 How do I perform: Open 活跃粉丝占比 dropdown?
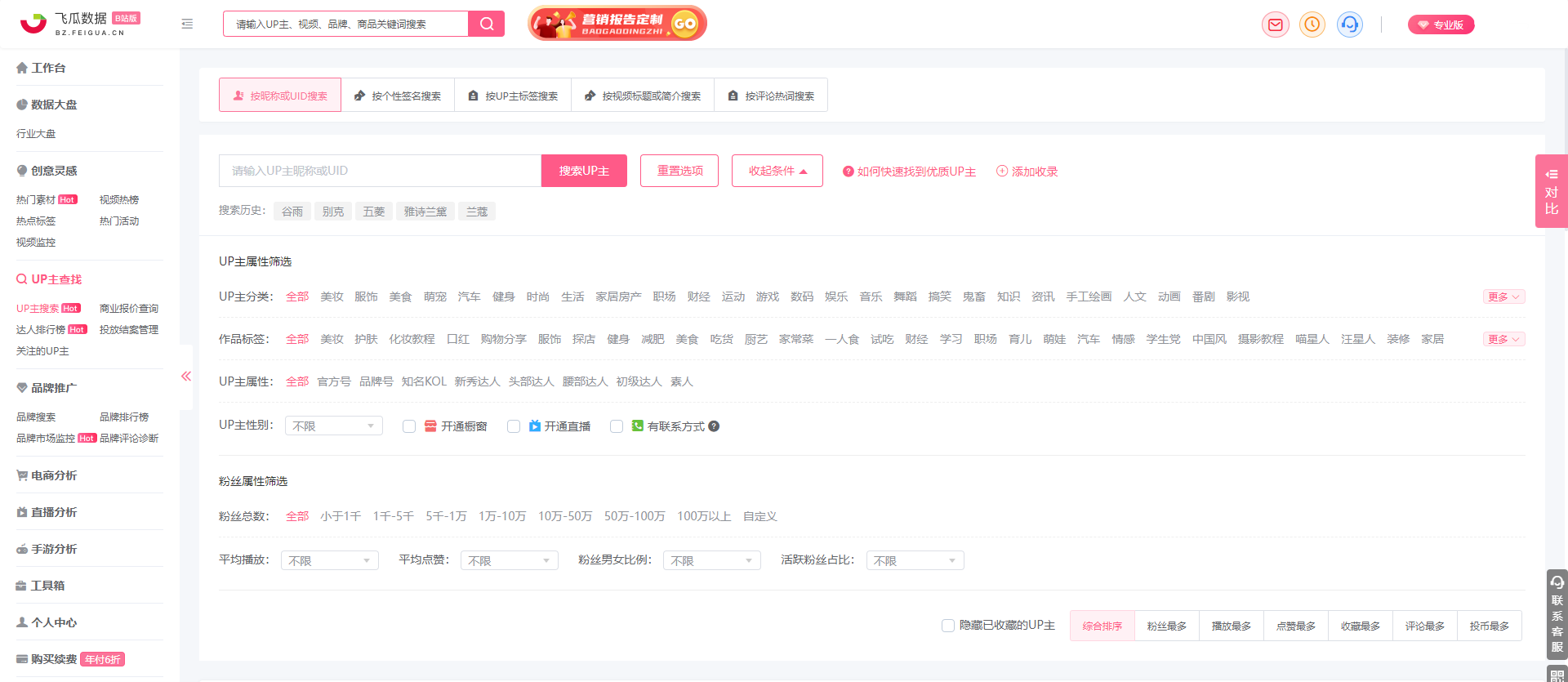point(915,560)
